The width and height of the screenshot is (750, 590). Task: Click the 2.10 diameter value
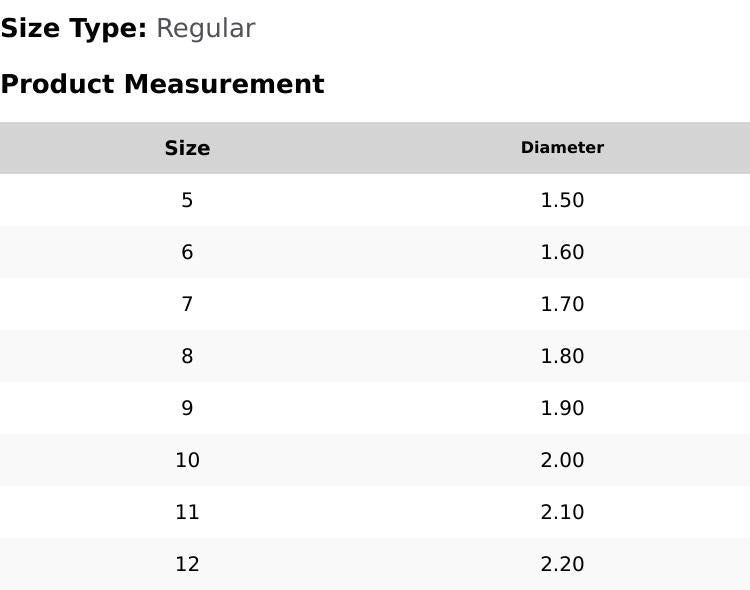[562, 512]
